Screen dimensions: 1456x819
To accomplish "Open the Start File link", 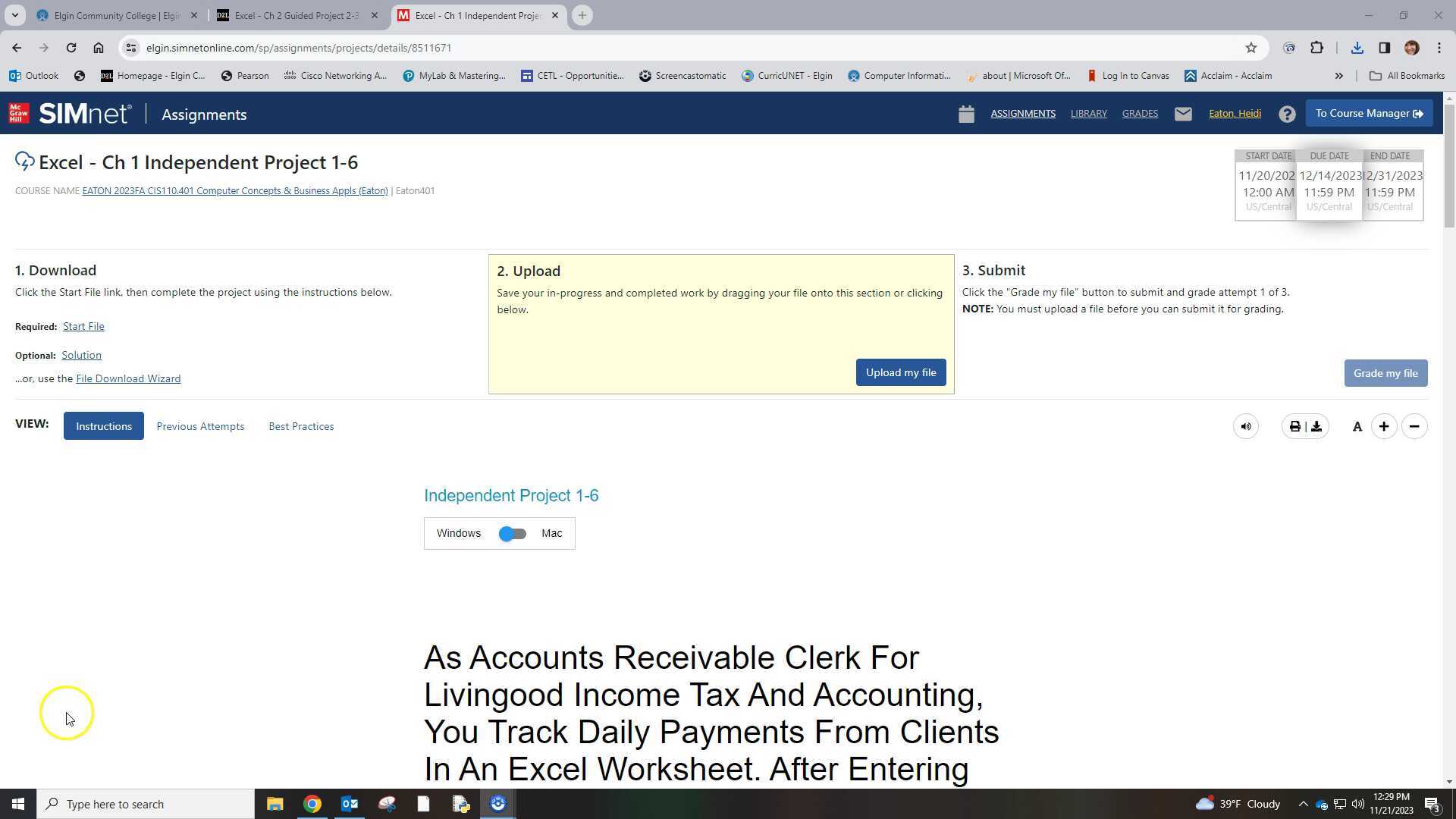I will (83, 326).
